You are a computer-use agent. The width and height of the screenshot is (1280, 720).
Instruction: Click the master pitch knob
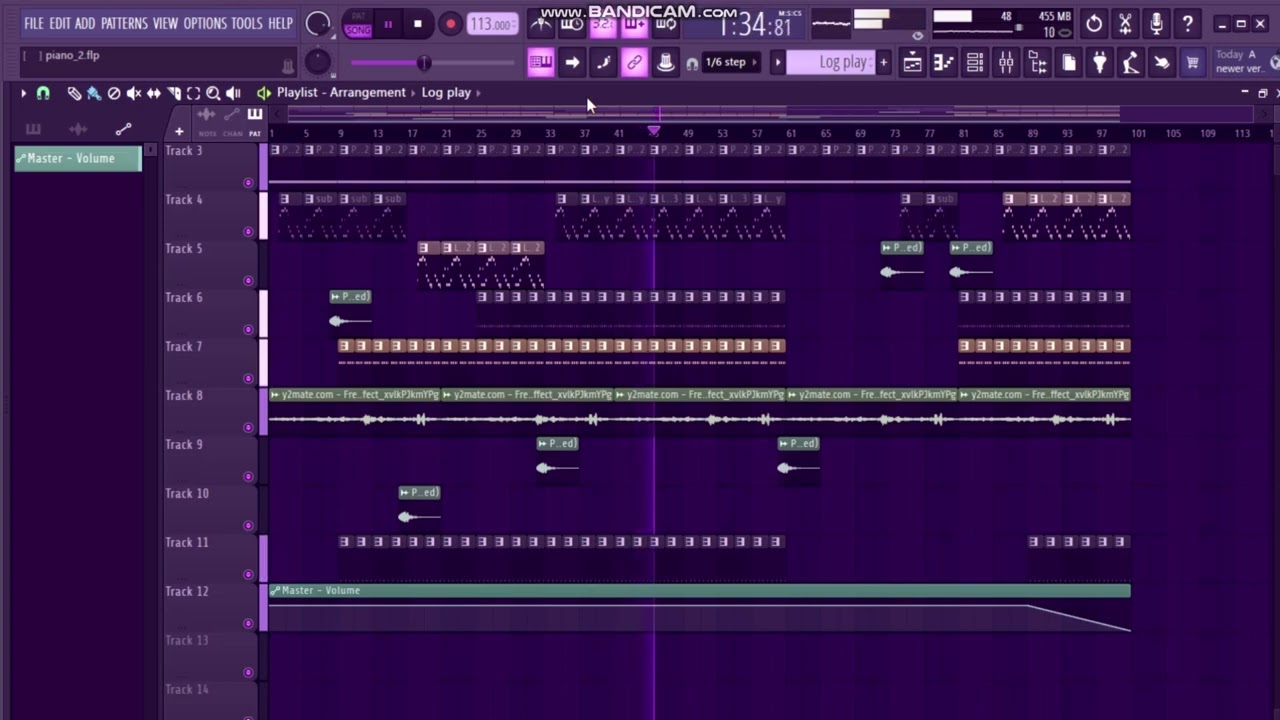click(318, 62)
